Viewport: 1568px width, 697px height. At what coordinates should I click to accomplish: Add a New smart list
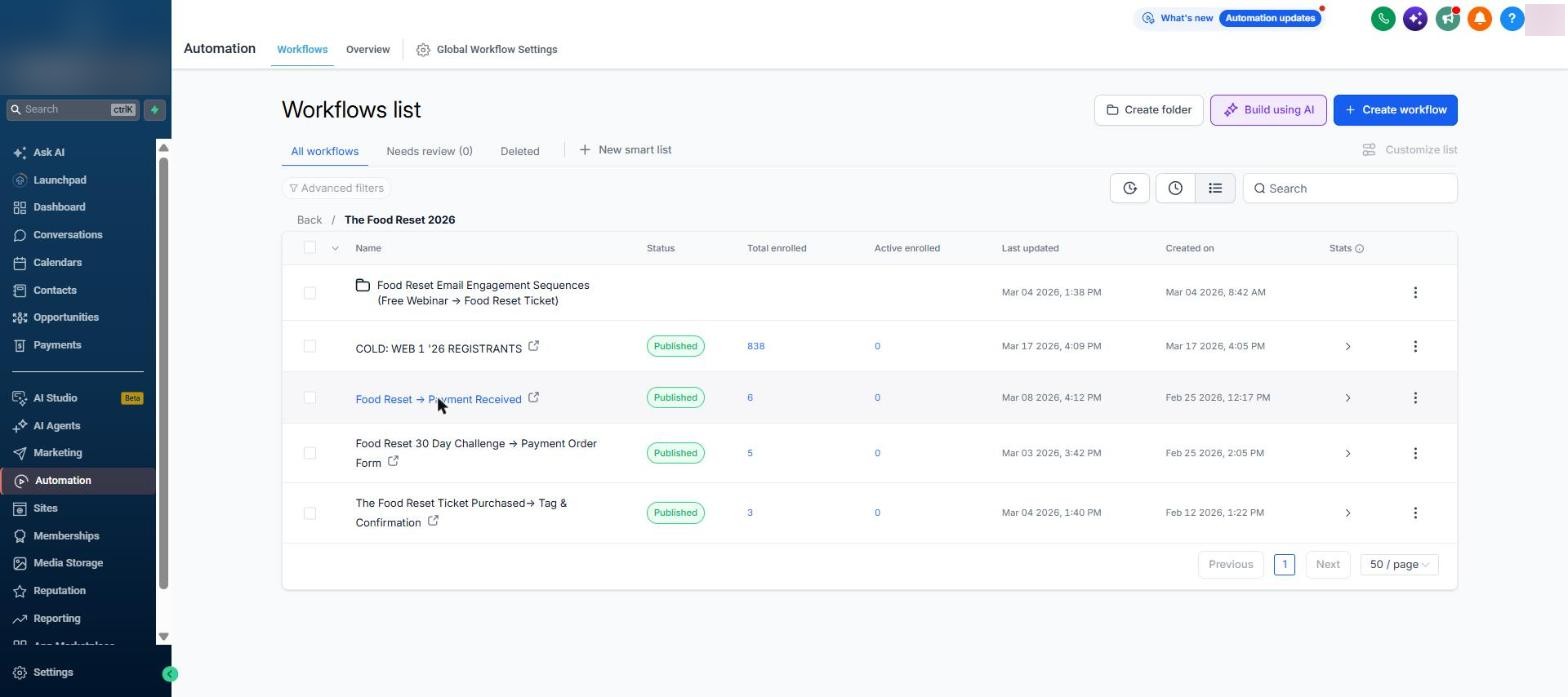tap(626, 150)
